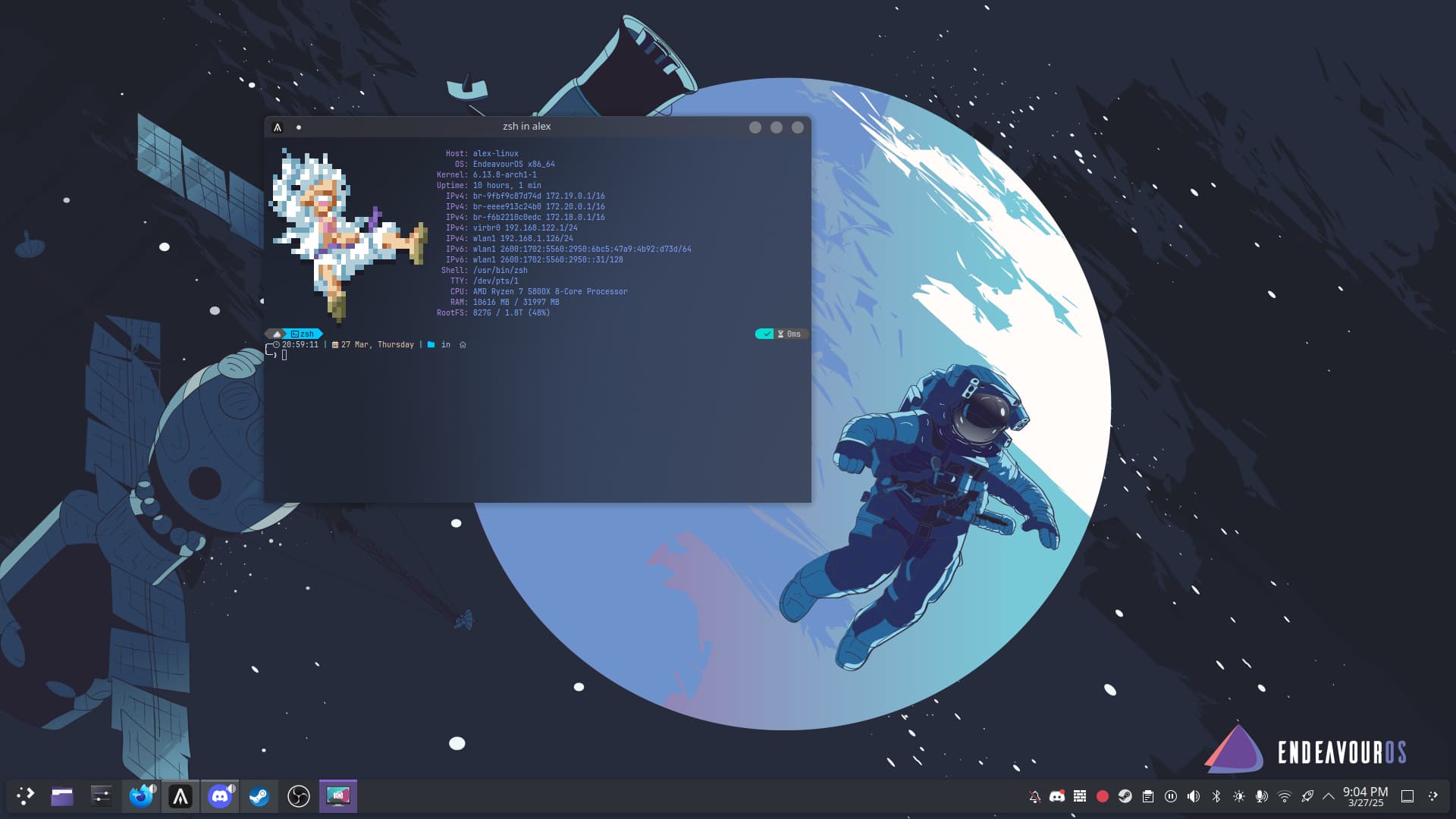This screenshot has height=819, width=1456.
Task: Click the uptime '10 hours, 1 min' text
Action: coord(507,185)
